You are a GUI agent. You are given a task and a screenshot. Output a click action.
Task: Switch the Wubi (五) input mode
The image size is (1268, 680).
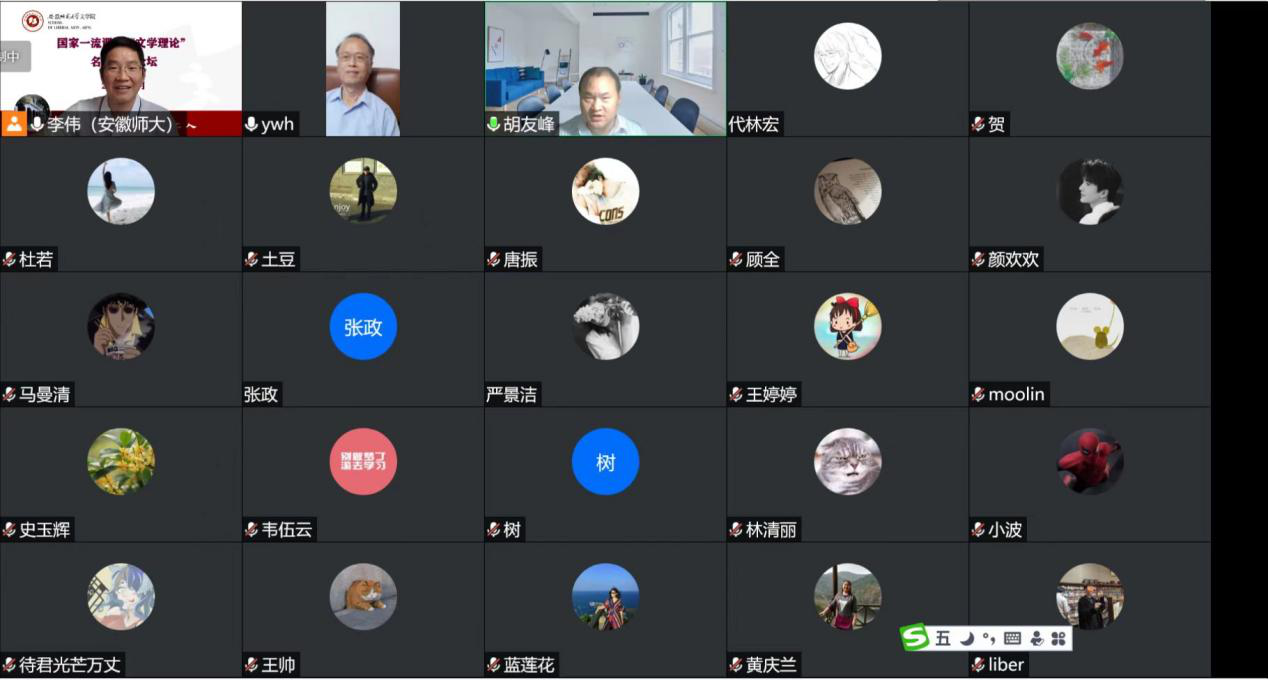pos(943,638)
